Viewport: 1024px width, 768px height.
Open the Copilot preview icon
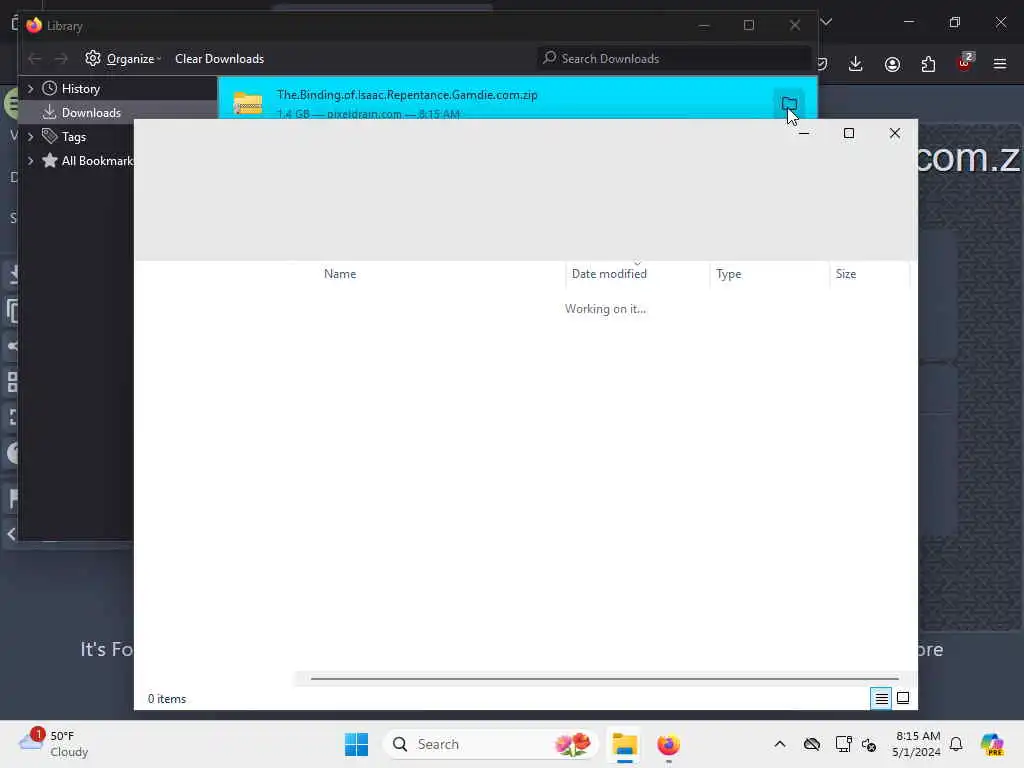point(992,744)
